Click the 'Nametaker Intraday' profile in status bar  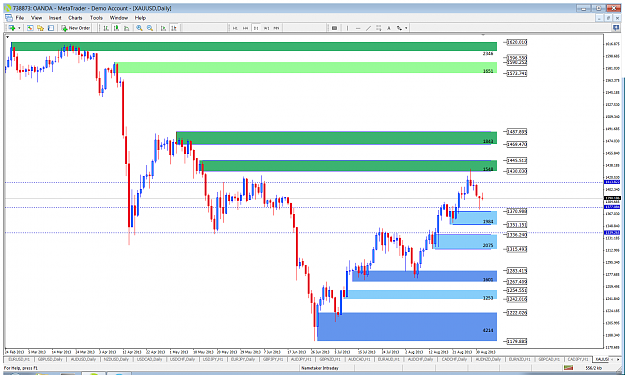click(x=320, y=368)
